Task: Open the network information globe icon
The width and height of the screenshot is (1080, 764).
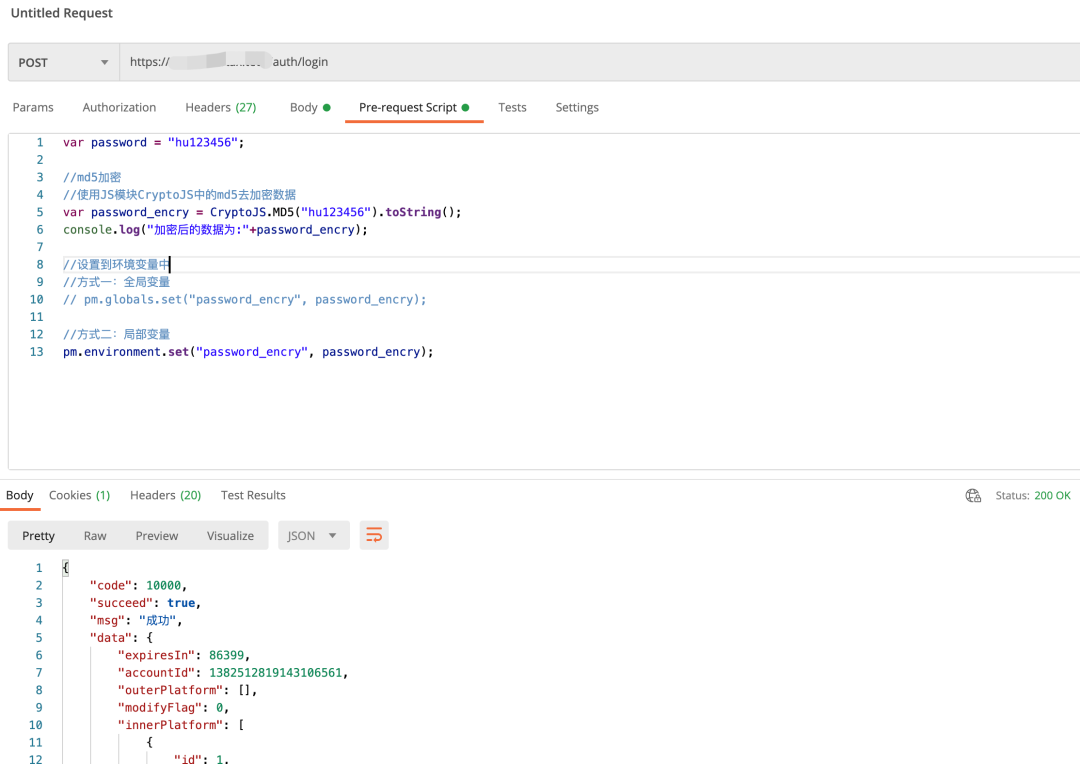Action: point(973,496)
